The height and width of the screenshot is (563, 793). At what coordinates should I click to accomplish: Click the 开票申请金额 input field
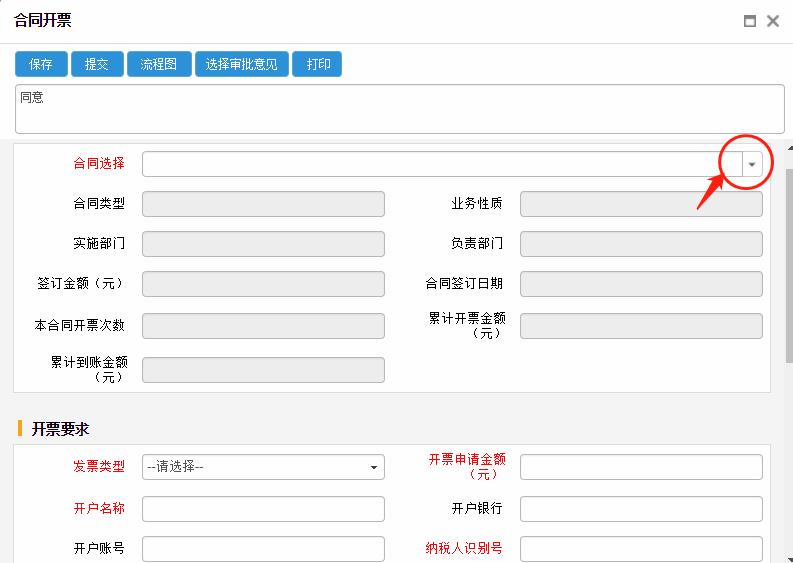click(641, 467)
